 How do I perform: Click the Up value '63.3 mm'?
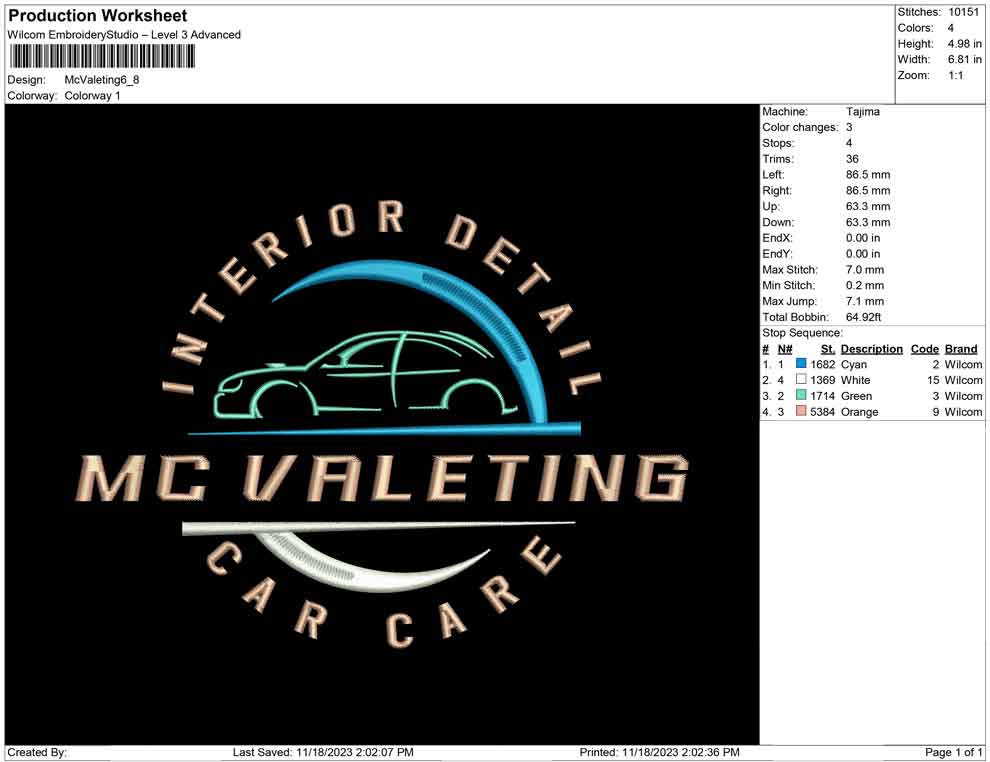(x=868, y=206)
